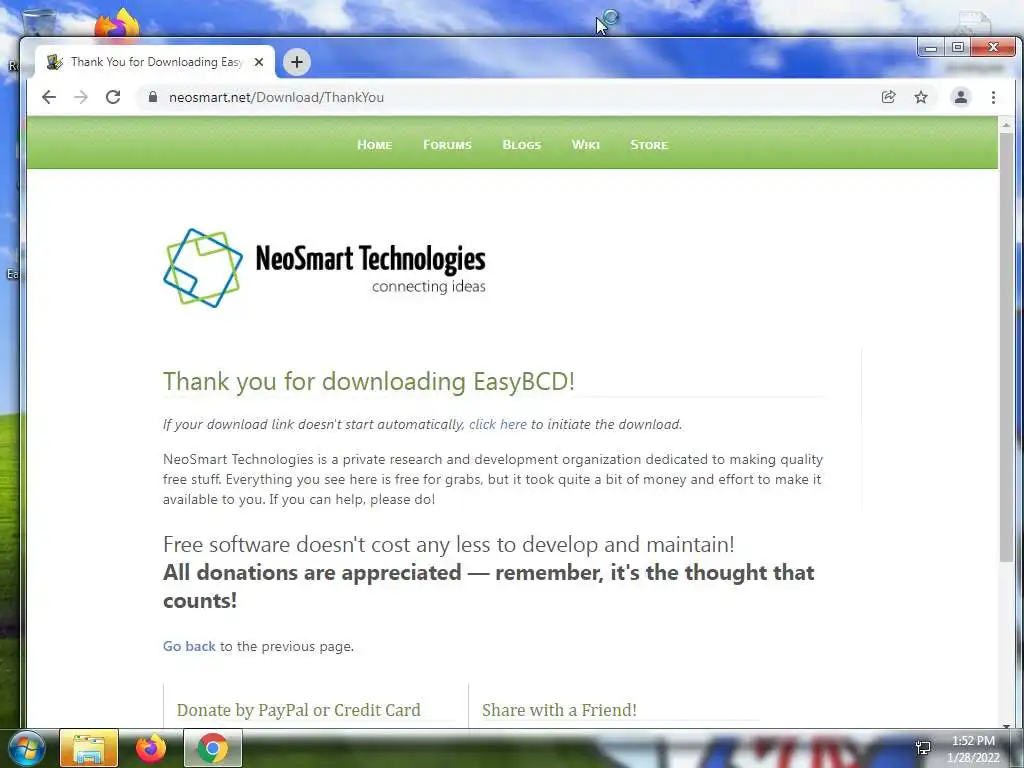
Task: Click the address bar URL neosmart.net/Download/ThankYou
Action: [276, 97]
